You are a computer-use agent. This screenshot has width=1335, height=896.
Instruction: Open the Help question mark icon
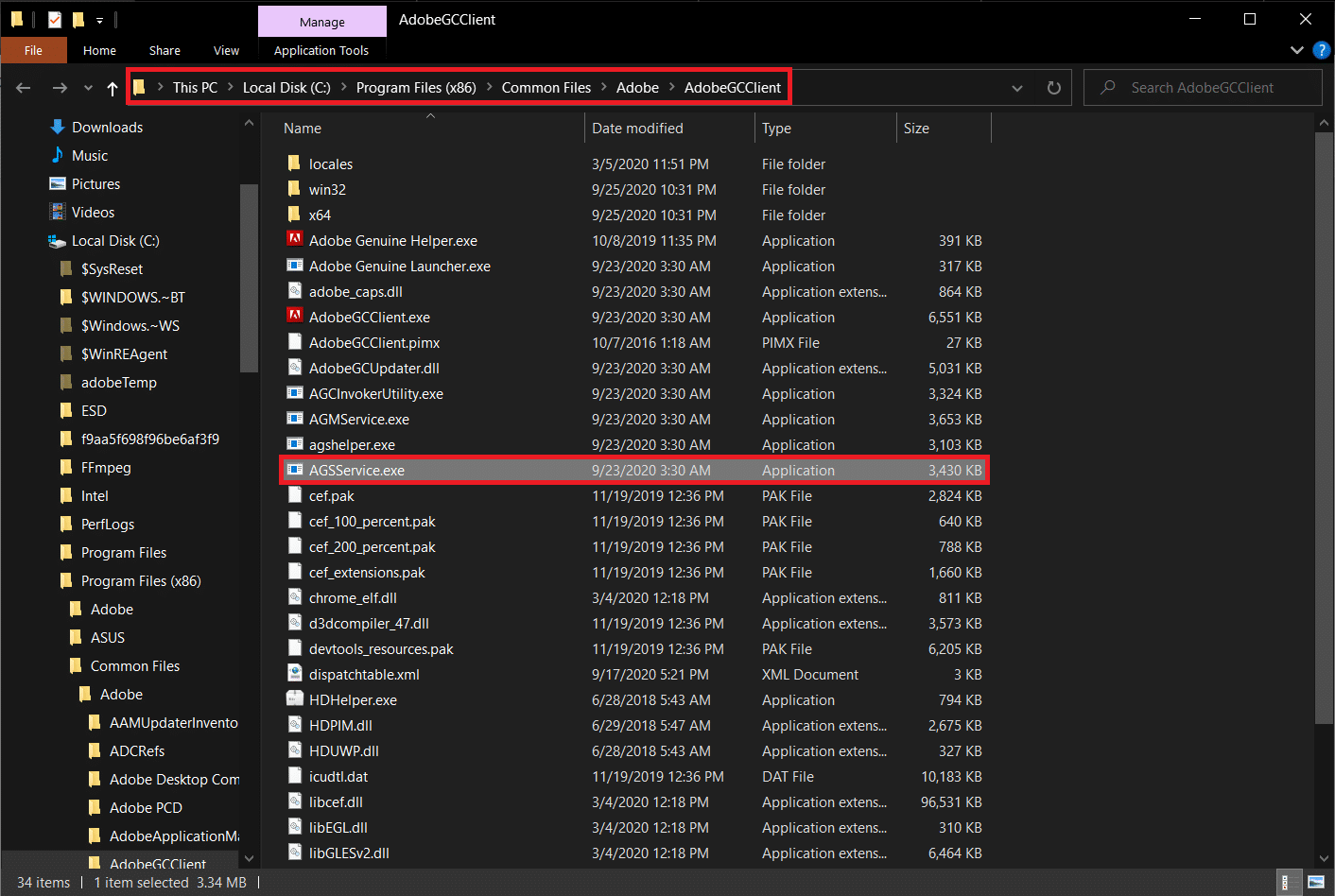click(1321, 50)
